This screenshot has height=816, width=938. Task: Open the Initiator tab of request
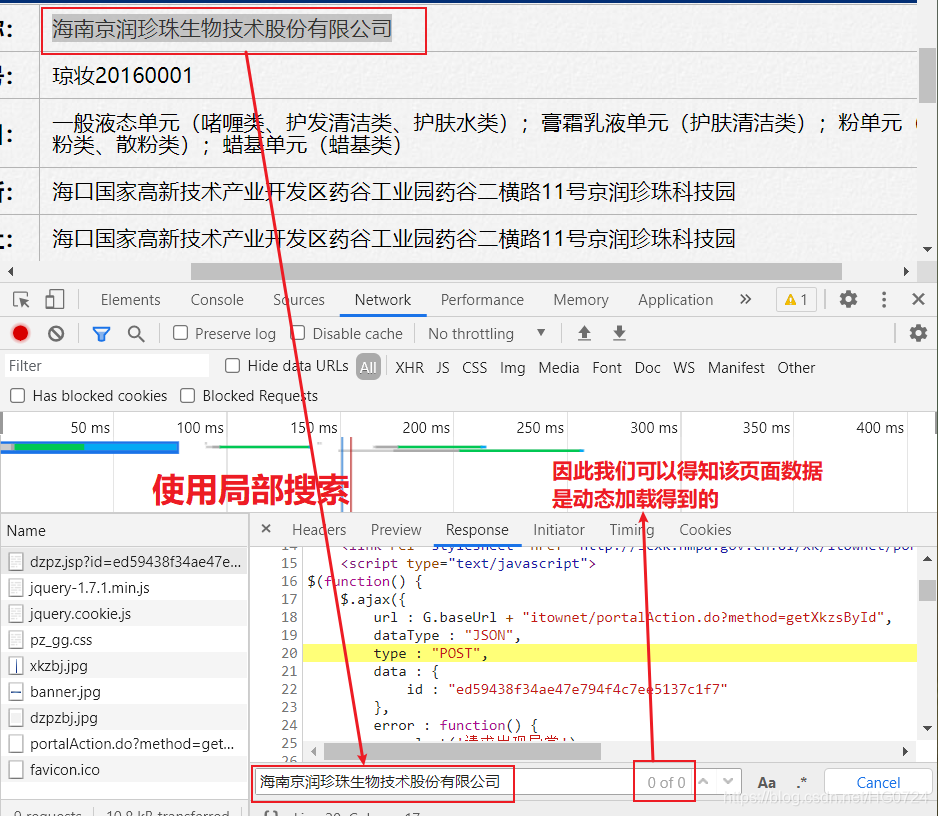point(559,529)
